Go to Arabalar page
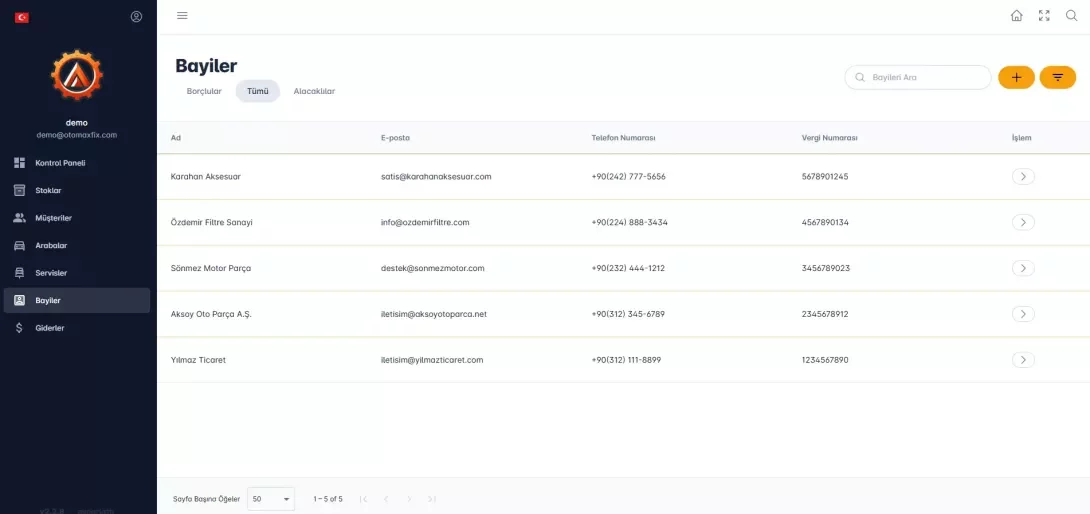 click(51, 245)
